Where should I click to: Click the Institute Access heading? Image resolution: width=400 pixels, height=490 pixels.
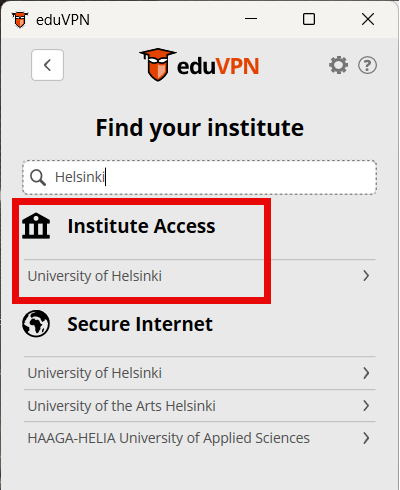[x=141, y=226]
